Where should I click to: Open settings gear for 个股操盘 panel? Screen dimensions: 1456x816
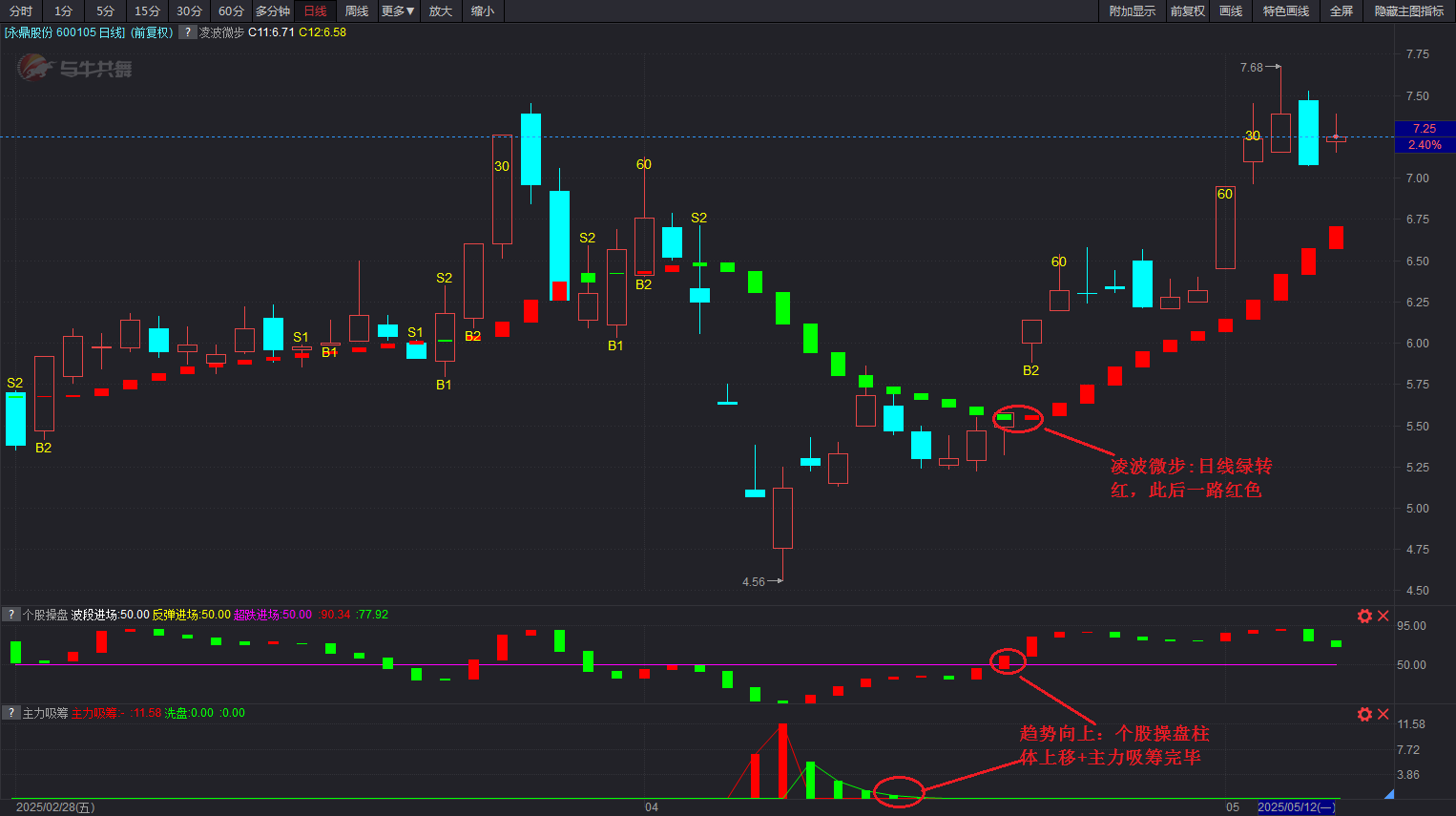click(1364, 616)
